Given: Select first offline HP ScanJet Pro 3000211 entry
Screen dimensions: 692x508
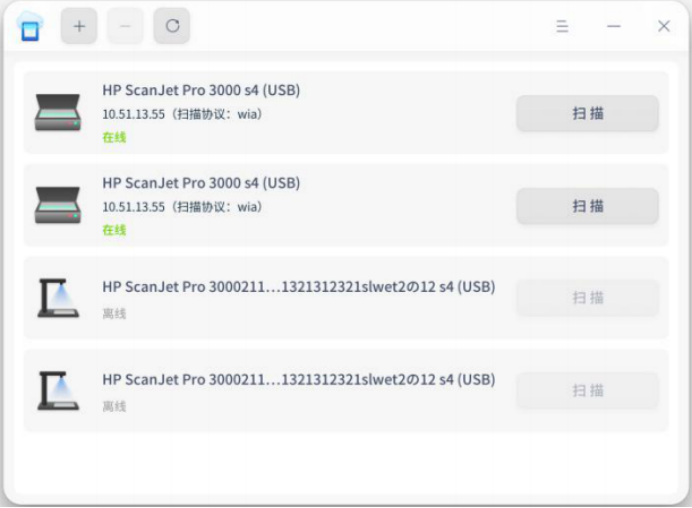Looking at the screenshot, I should 346,298.
